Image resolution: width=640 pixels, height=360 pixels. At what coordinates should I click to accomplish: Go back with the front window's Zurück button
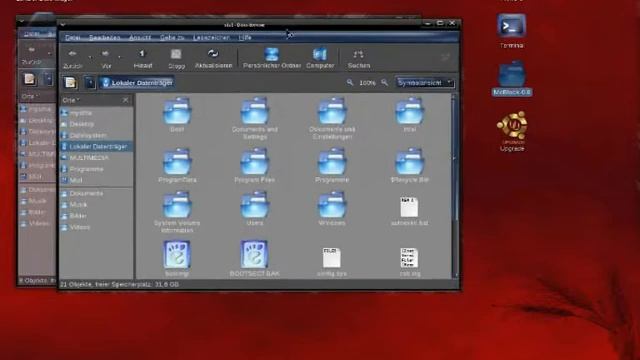73,58
